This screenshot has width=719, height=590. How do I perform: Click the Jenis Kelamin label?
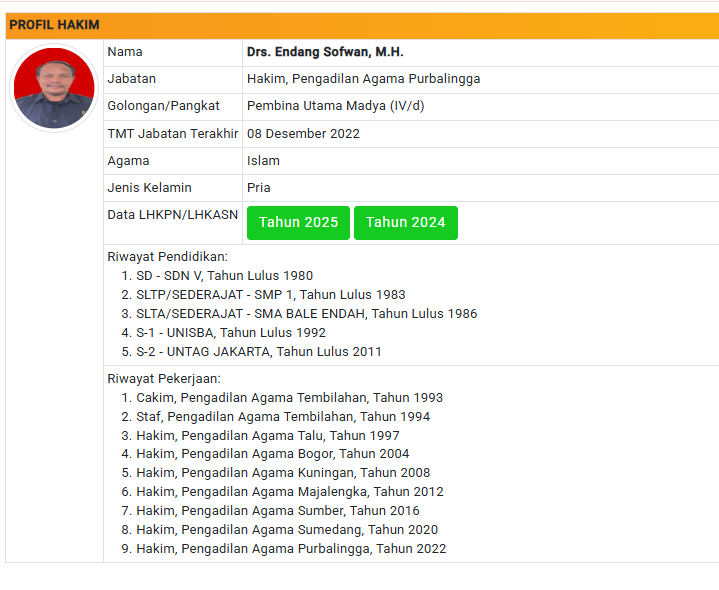point(149,188)
